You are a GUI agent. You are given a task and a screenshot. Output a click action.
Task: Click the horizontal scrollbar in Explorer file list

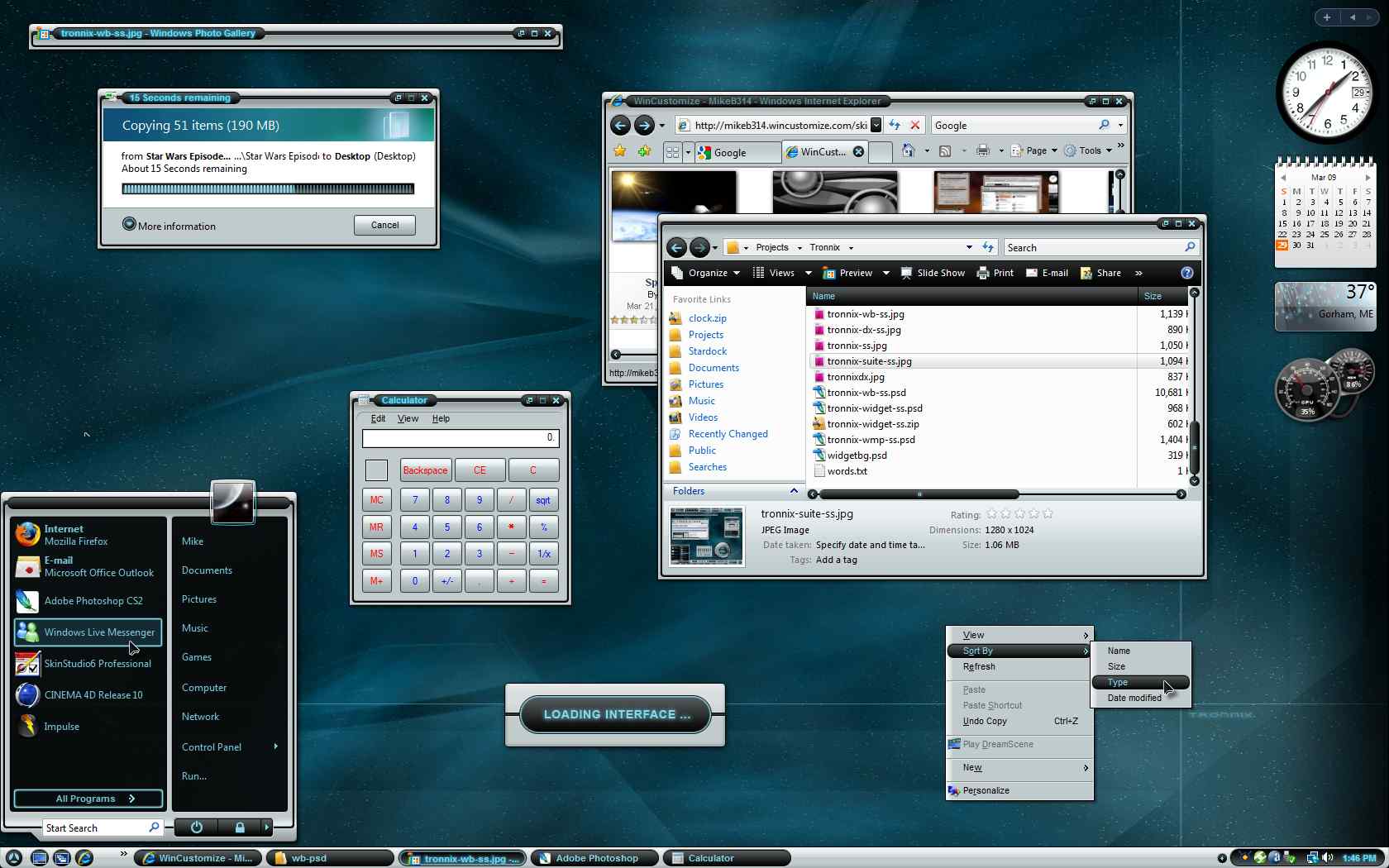point(919,494)
